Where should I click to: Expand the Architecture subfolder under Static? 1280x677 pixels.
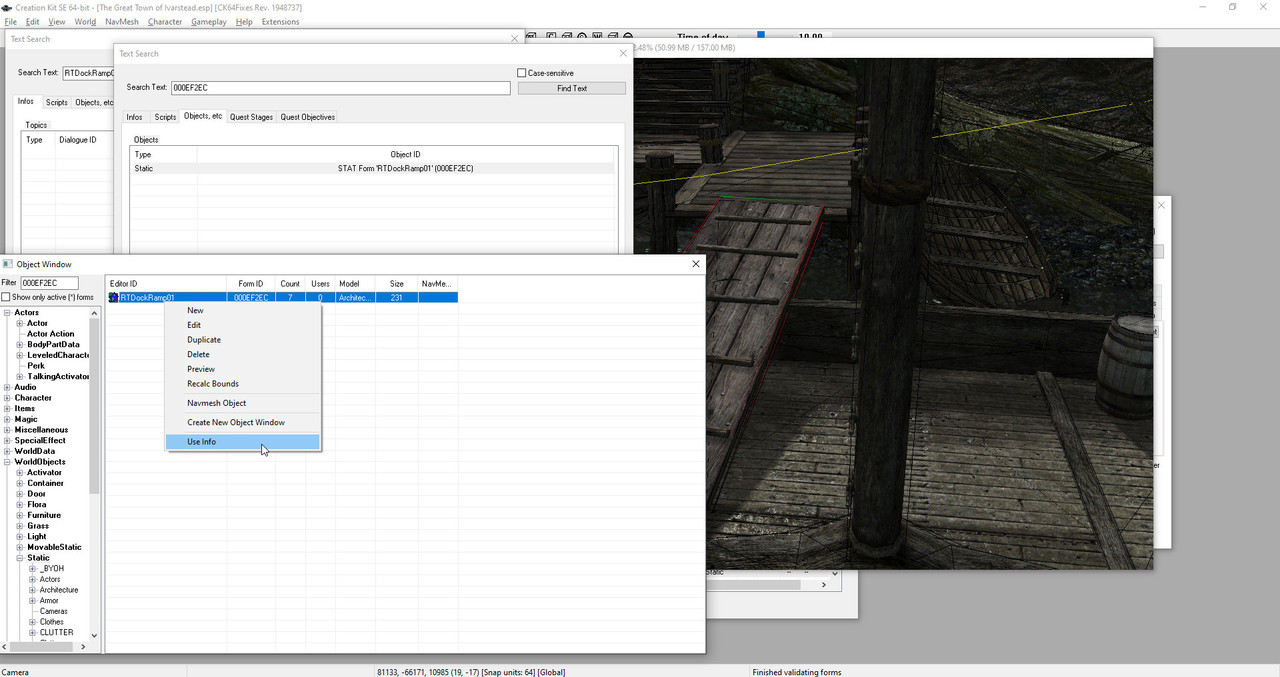point(33,590)
